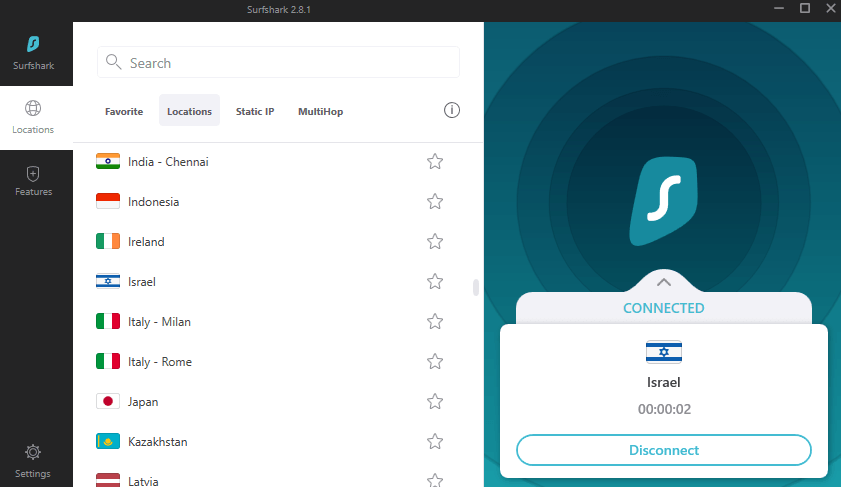
Task: Click the 00:00:02 connection timer
Action: click(665, 409)
